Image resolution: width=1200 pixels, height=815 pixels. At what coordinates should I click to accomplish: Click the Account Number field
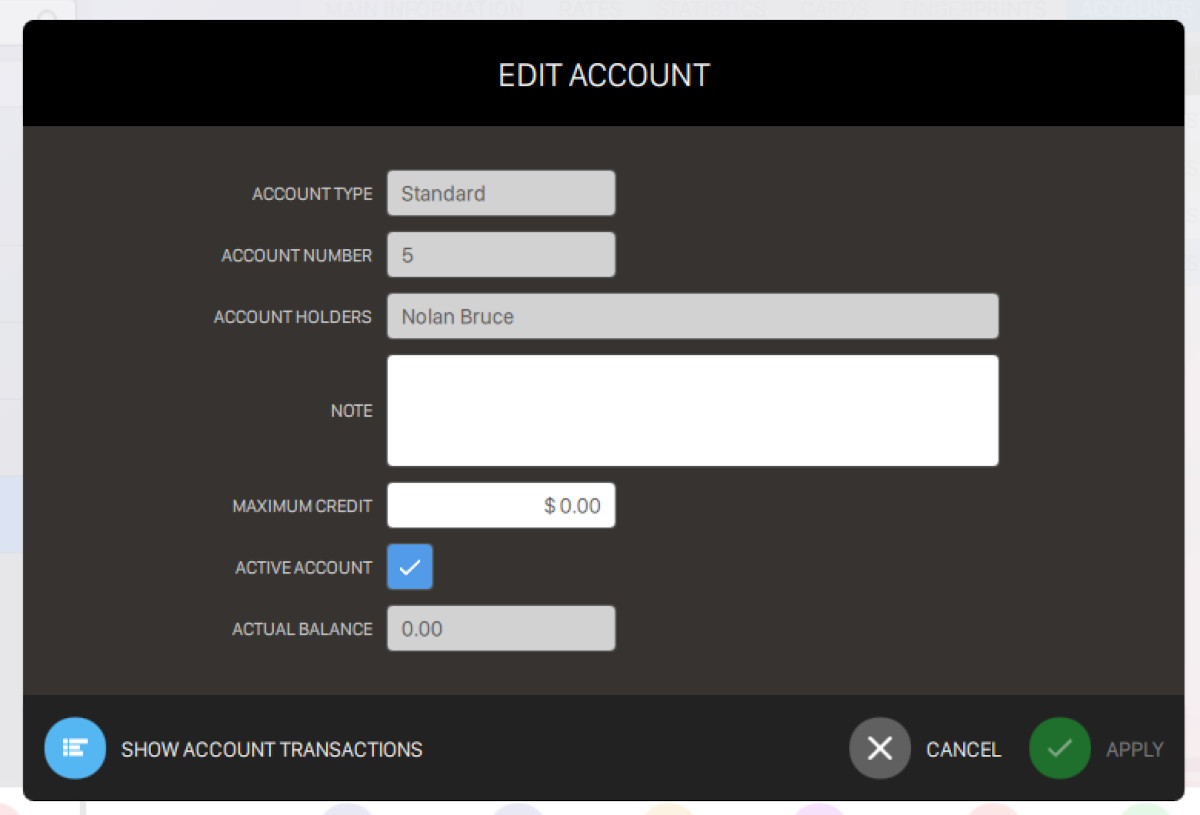[501, 255]
